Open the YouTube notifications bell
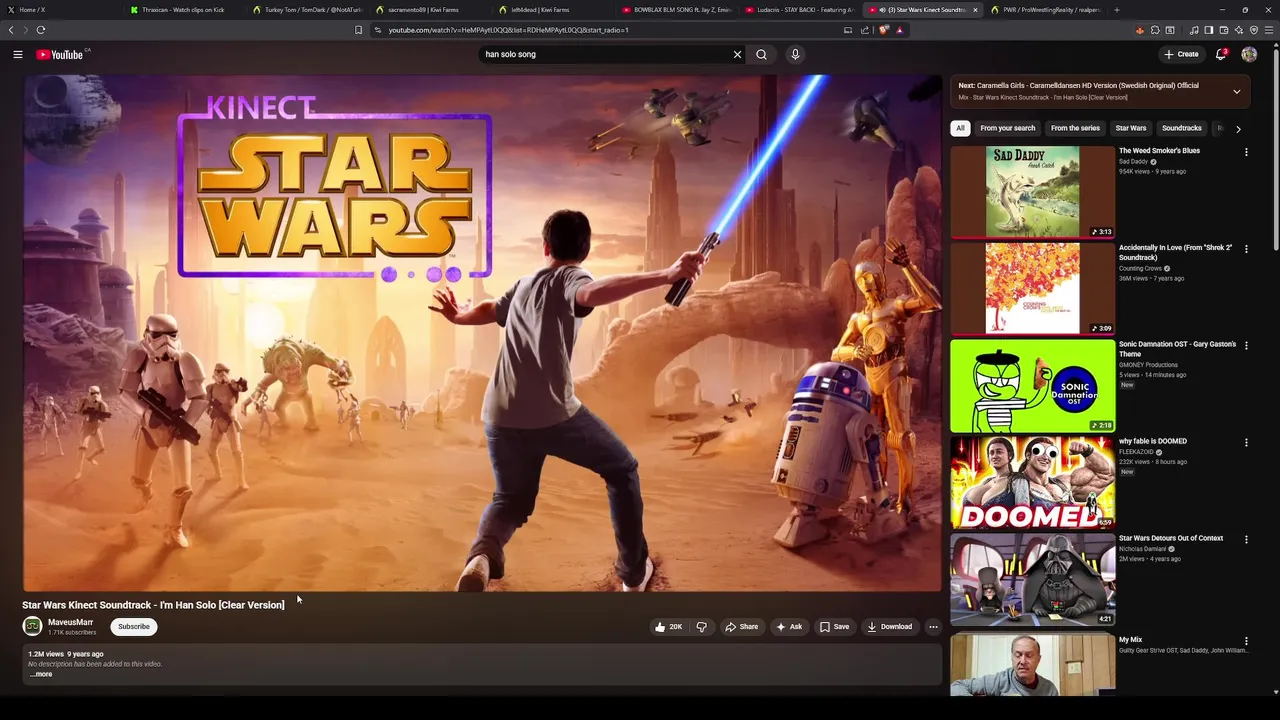This screenshot has height=720, width=1280. 1221,54
